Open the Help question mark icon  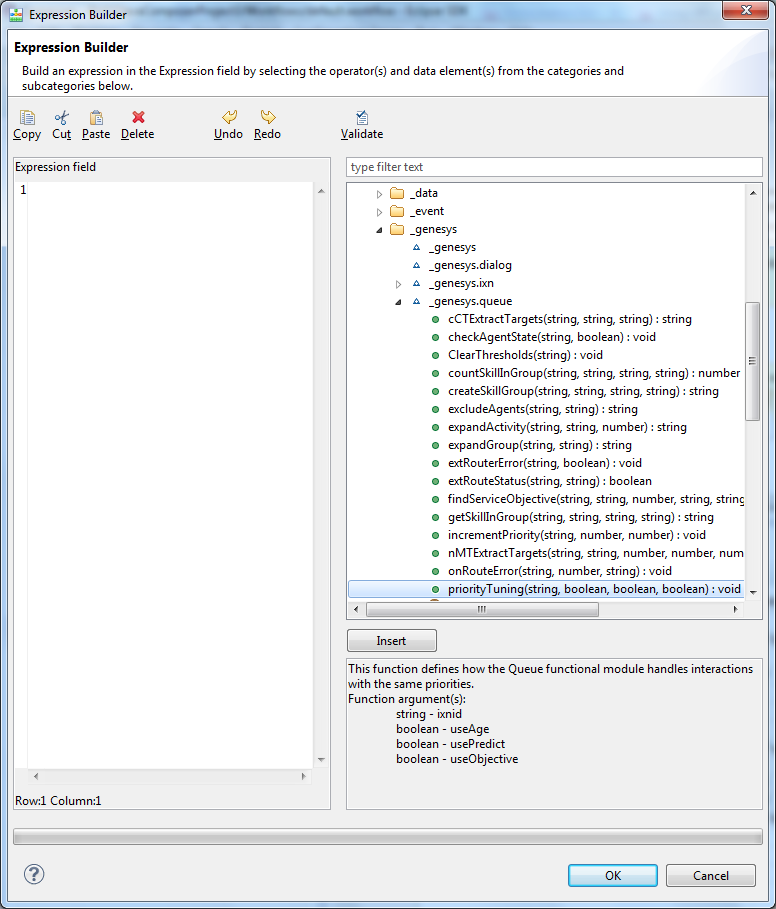[x=34, y=874]
